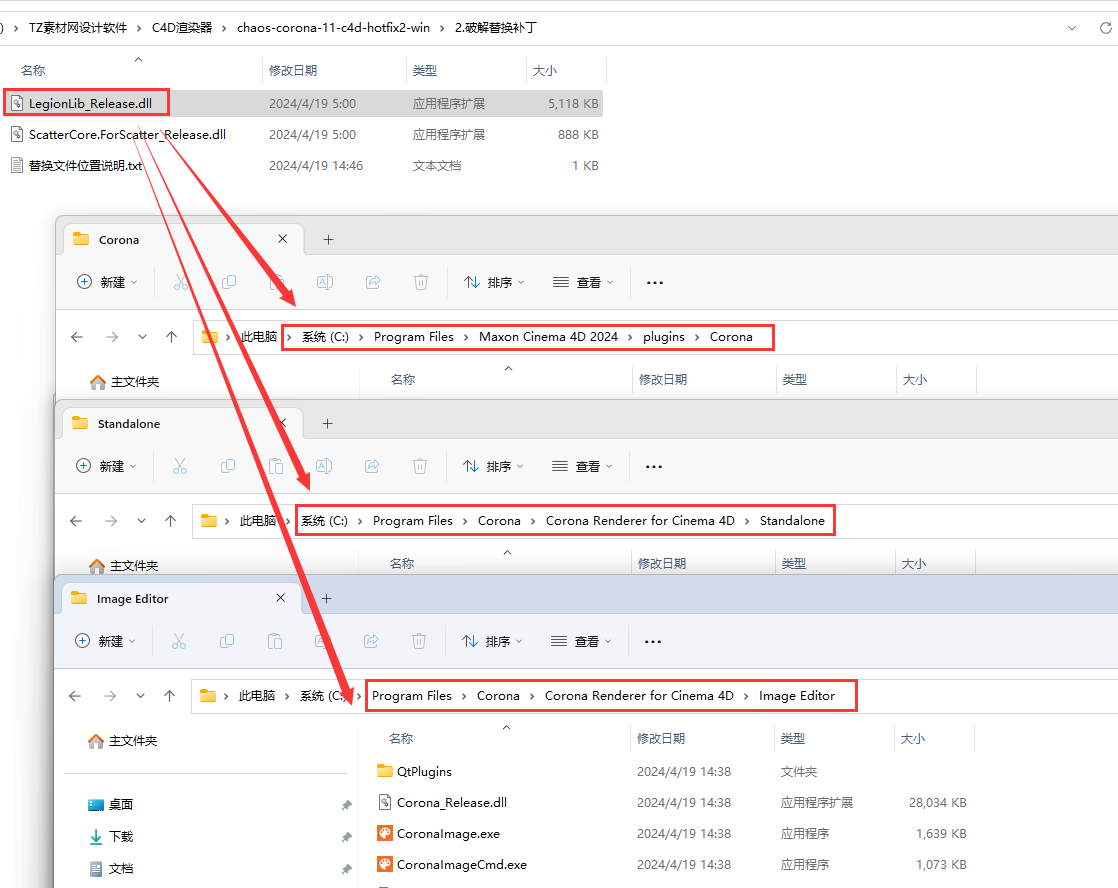Viewport: 1118px width, 888px height.
Task: Open the more options ellipsis in the Standalone window
Action: 654,466
